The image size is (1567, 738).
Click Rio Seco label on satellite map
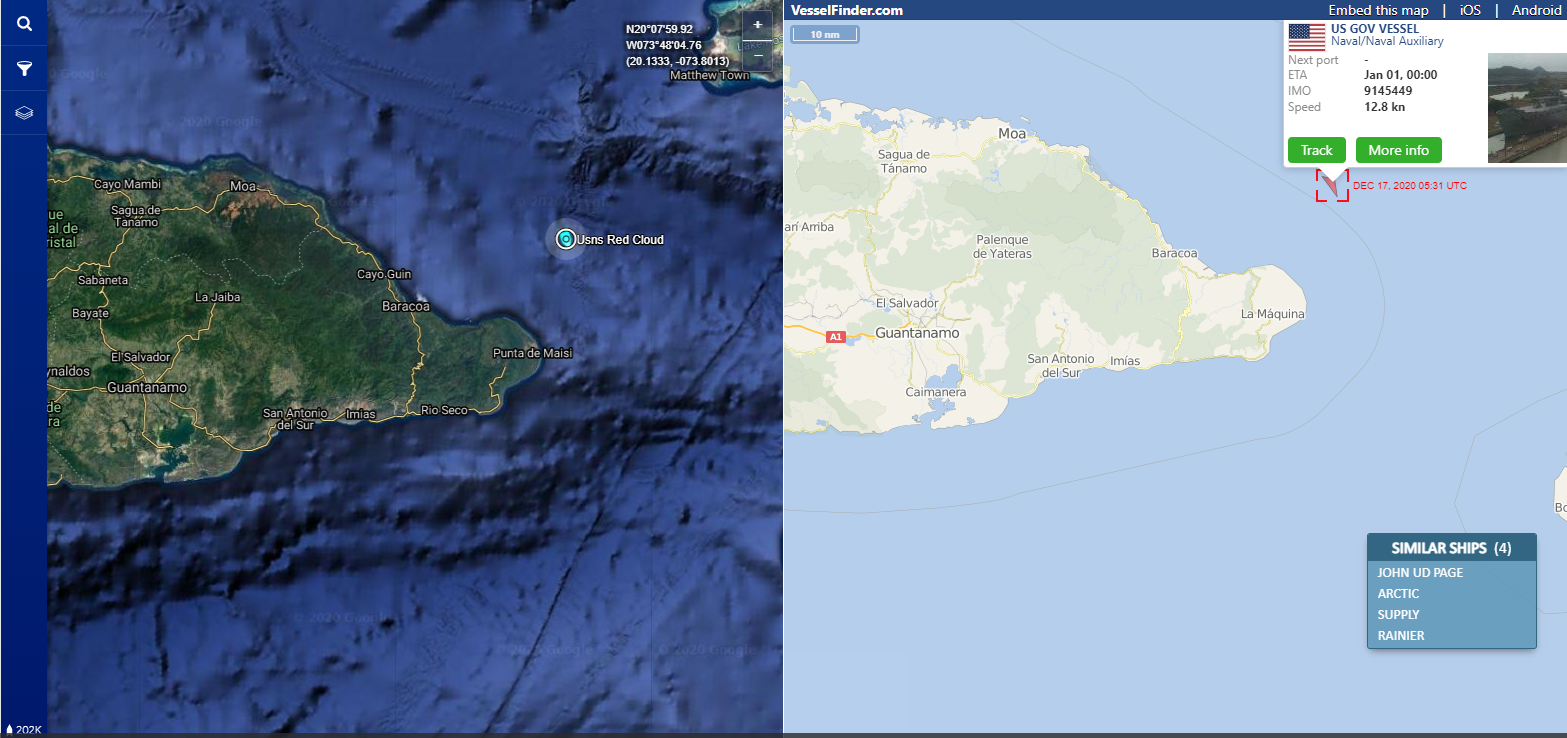pos(444,410)
